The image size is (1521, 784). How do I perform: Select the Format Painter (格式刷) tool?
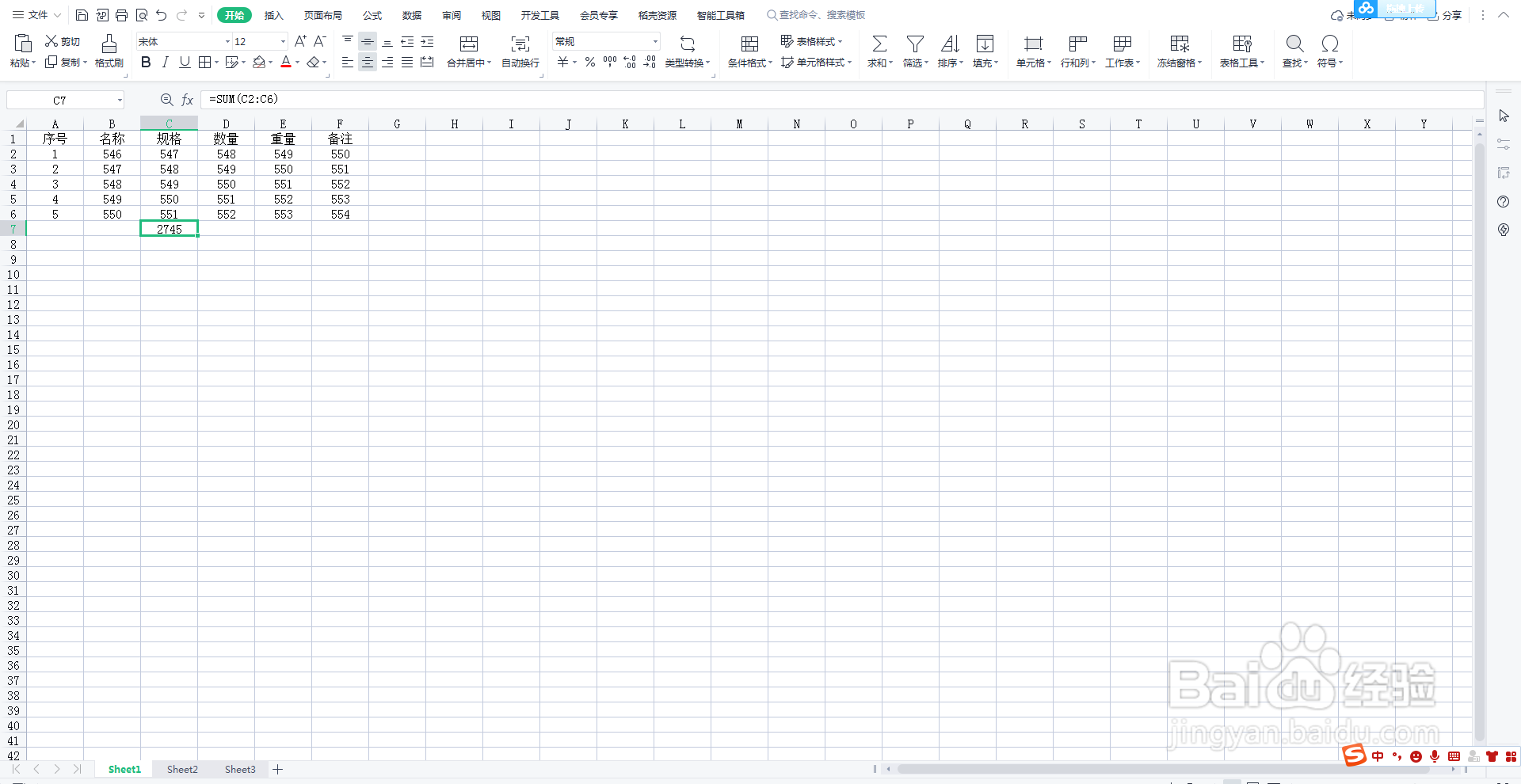pyautogui.click(x=109, y=51)
